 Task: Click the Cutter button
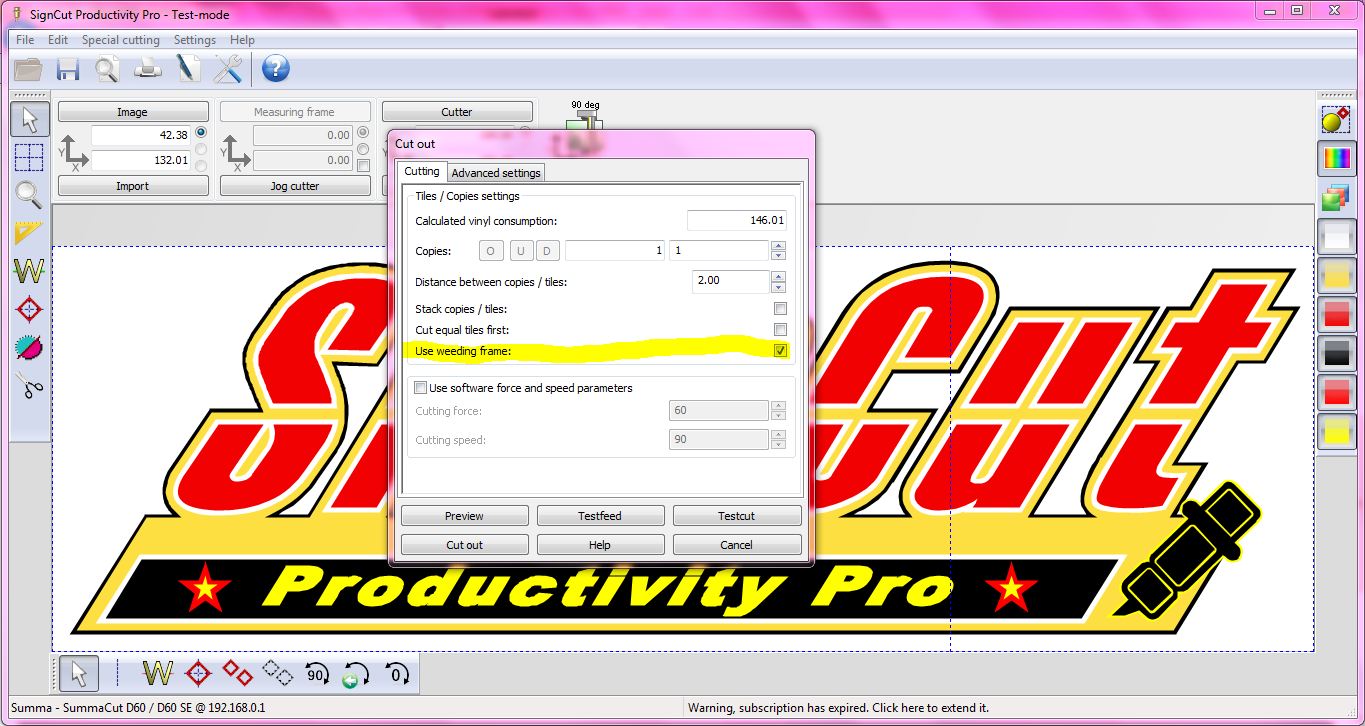coord(456,112)
